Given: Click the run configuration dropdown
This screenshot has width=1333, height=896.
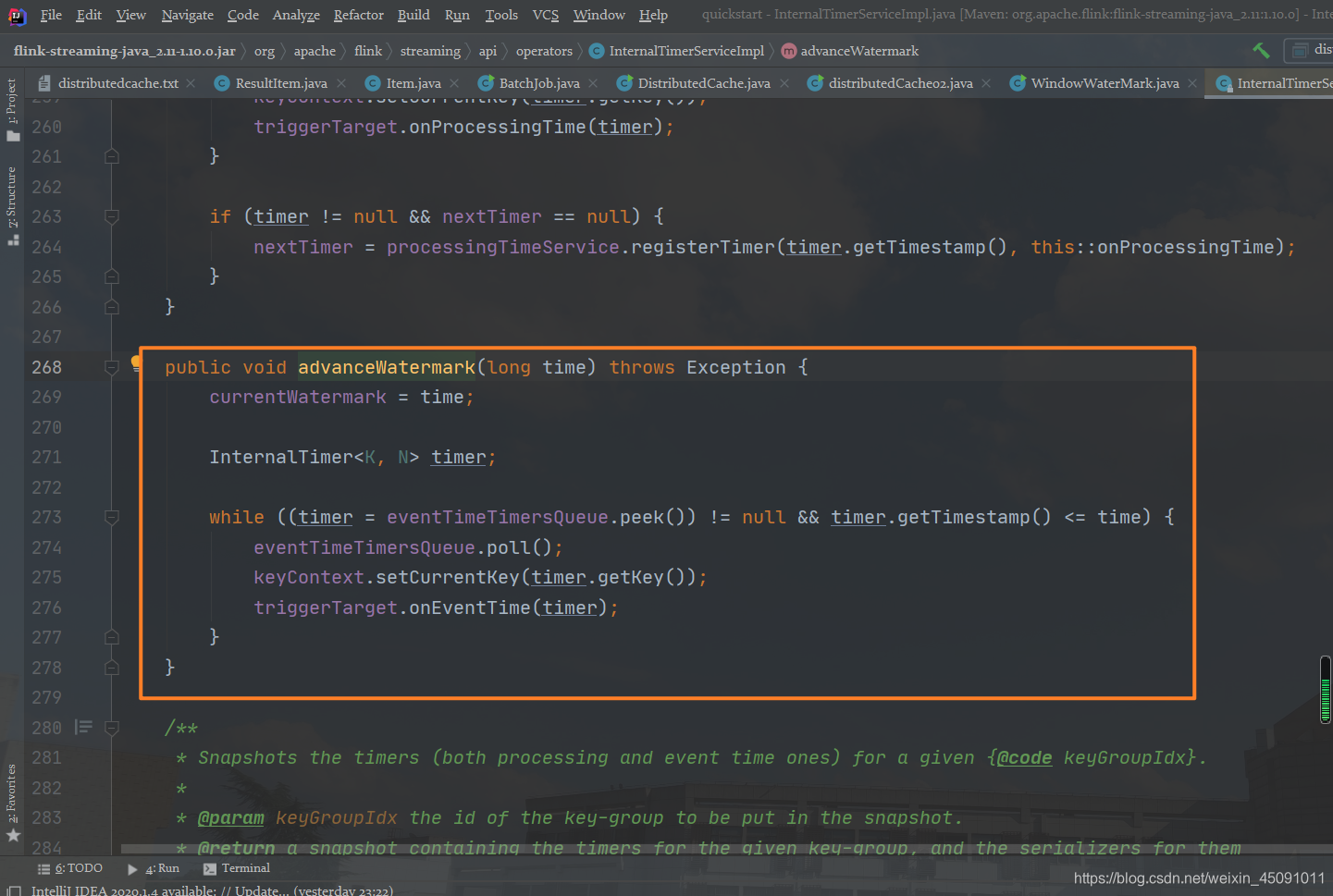Looking at the screenshot, I should point(1309,50).
